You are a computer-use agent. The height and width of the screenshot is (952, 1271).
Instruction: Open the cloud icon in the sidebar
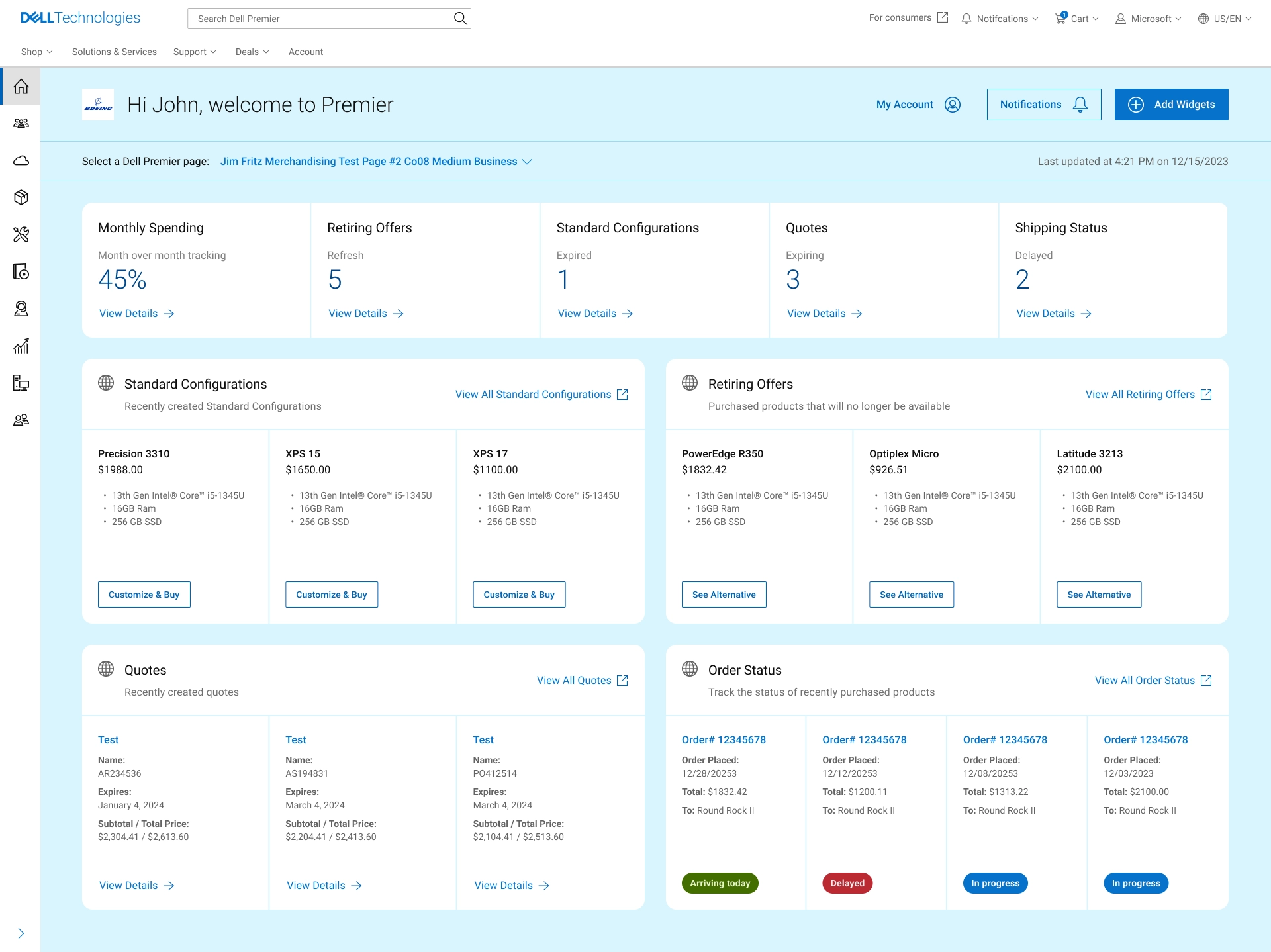tap(21, 160)
